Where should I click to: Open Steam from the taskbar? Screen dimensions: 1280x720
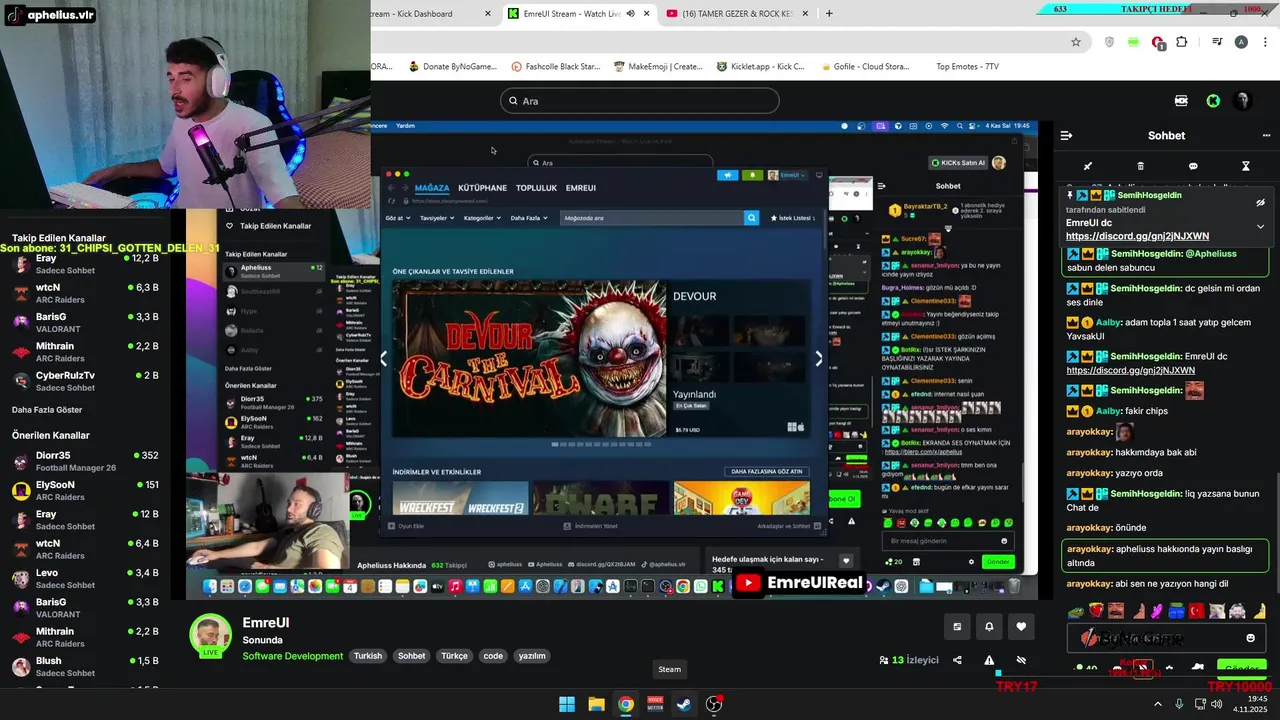(x=684, y=704)
